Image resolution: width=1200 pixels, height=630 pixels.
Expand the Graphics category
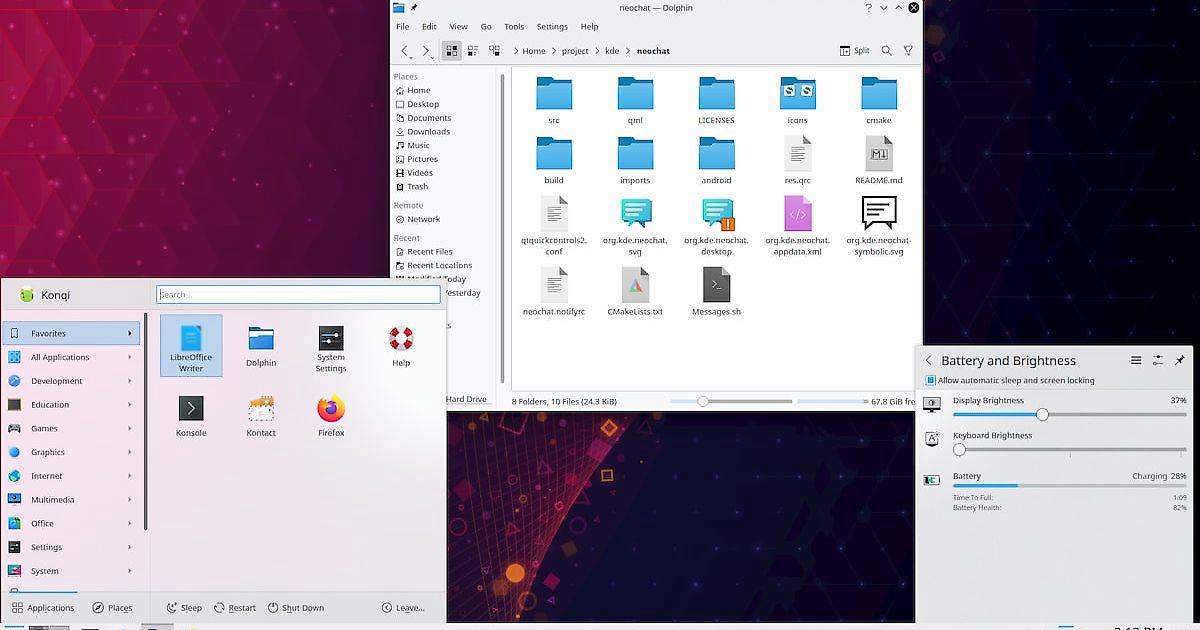point(71,452)
